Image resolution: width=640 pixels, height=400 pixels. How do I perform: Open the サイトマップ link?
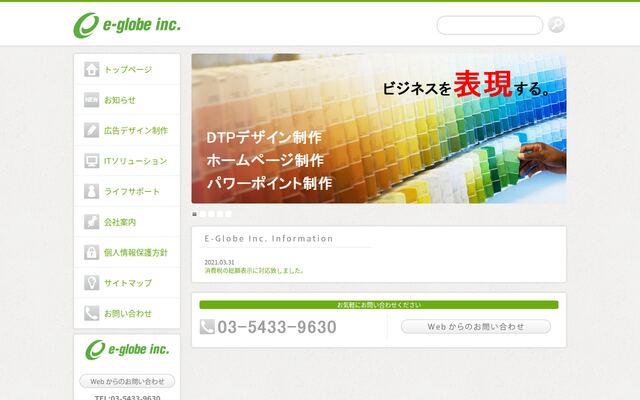[x=127, y=282]
